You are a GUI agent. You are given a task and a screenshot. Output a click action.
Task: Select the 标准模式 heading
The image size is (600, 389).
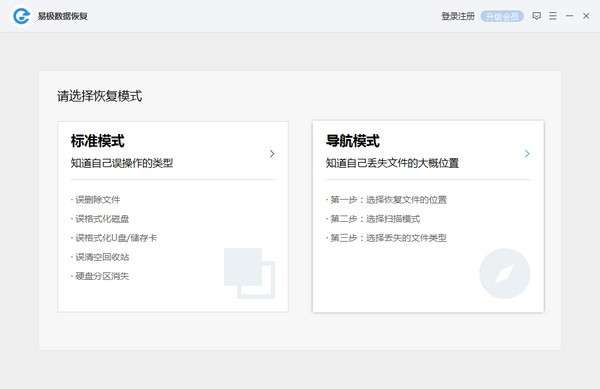click(98, 141)
